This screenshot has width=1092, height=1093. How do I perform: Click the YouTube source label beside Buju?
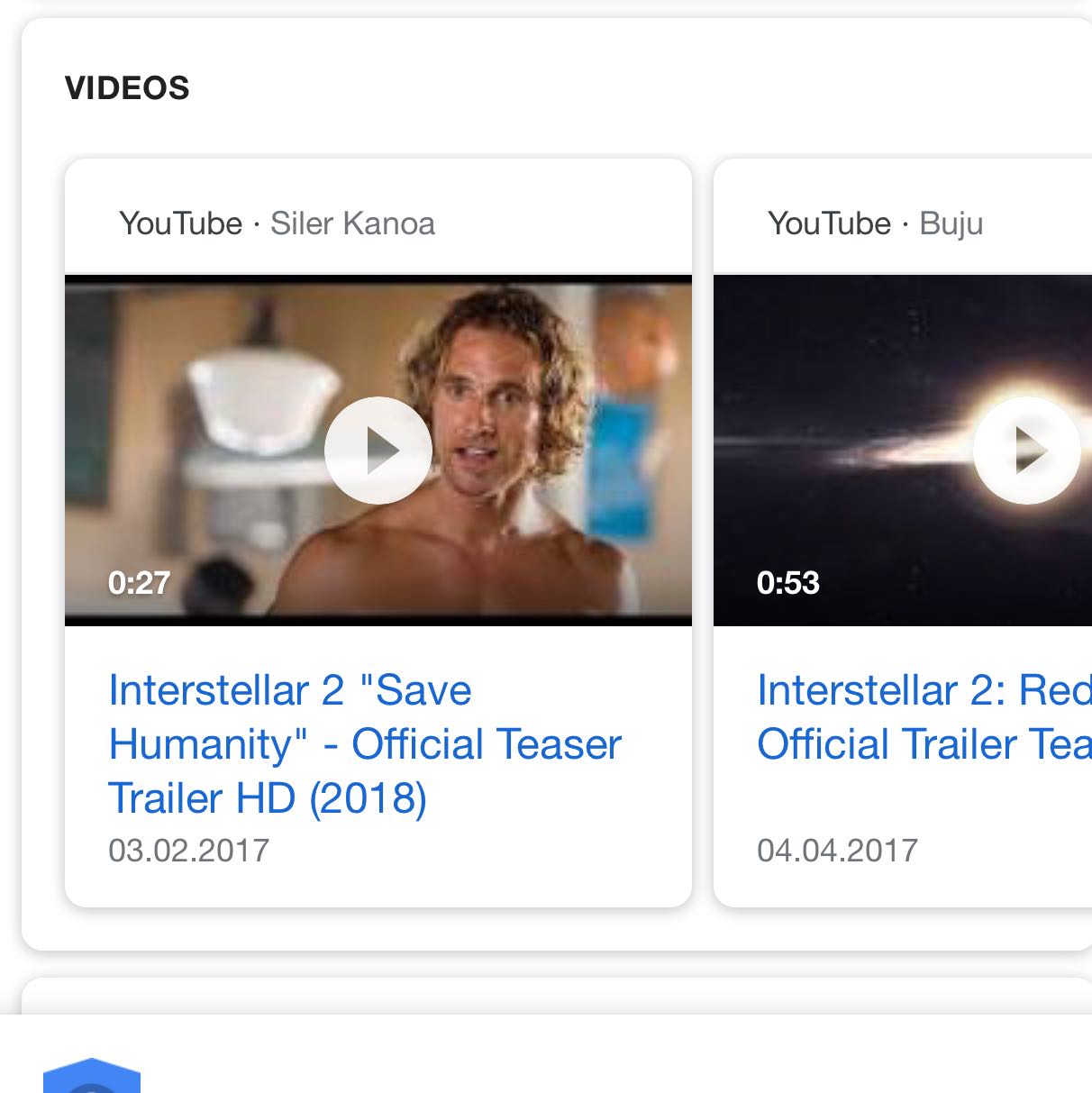829,223
